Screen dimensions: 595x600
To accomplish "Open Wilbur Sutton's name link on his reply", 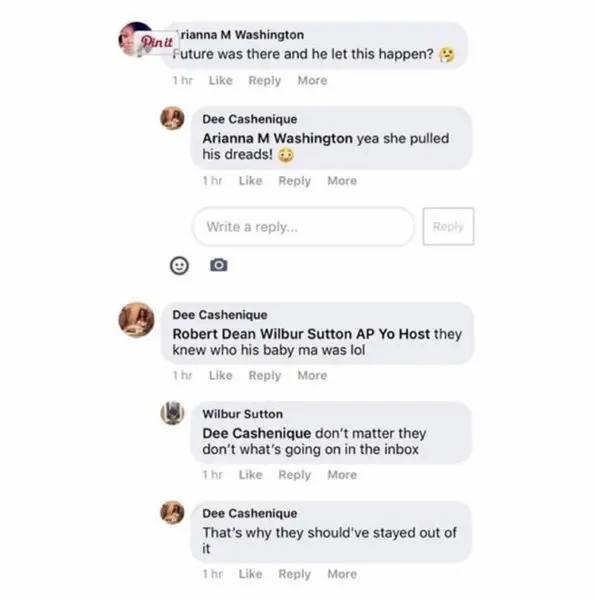I will pyautogui.click(x=243, y=414).
